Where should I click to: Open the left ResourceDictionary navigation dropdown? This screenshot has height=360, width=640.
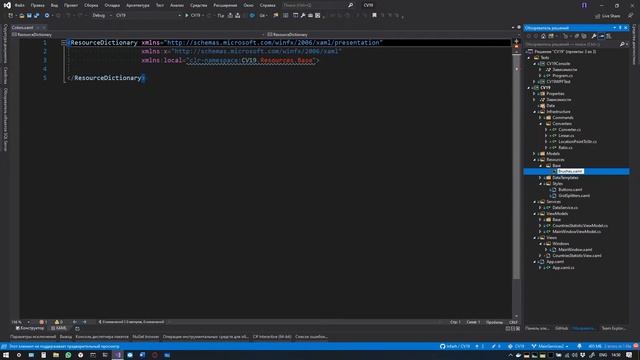click(139, 35)
